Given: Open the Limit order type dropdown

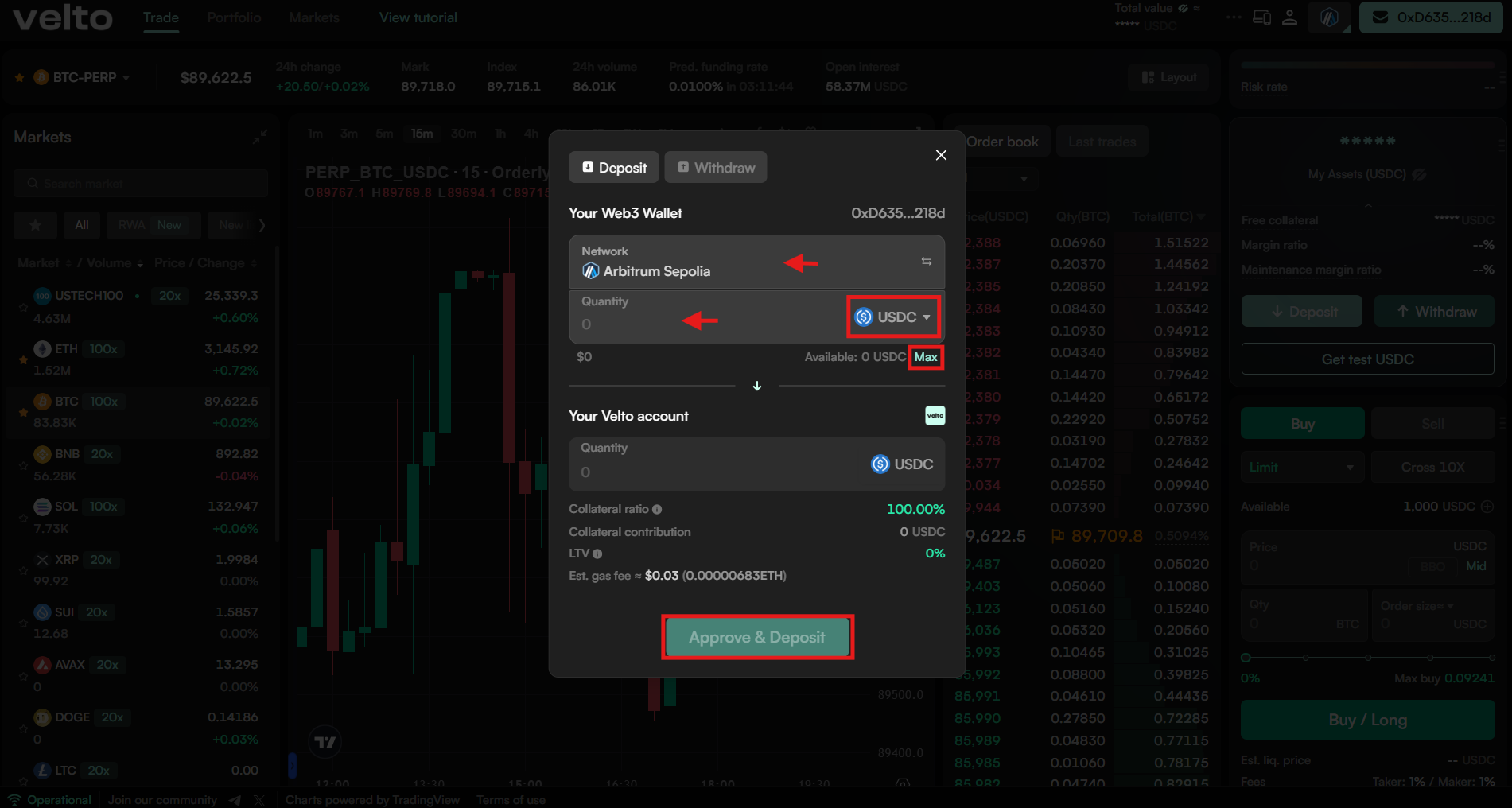Looking at the screenshot, I should (1302, 467).
